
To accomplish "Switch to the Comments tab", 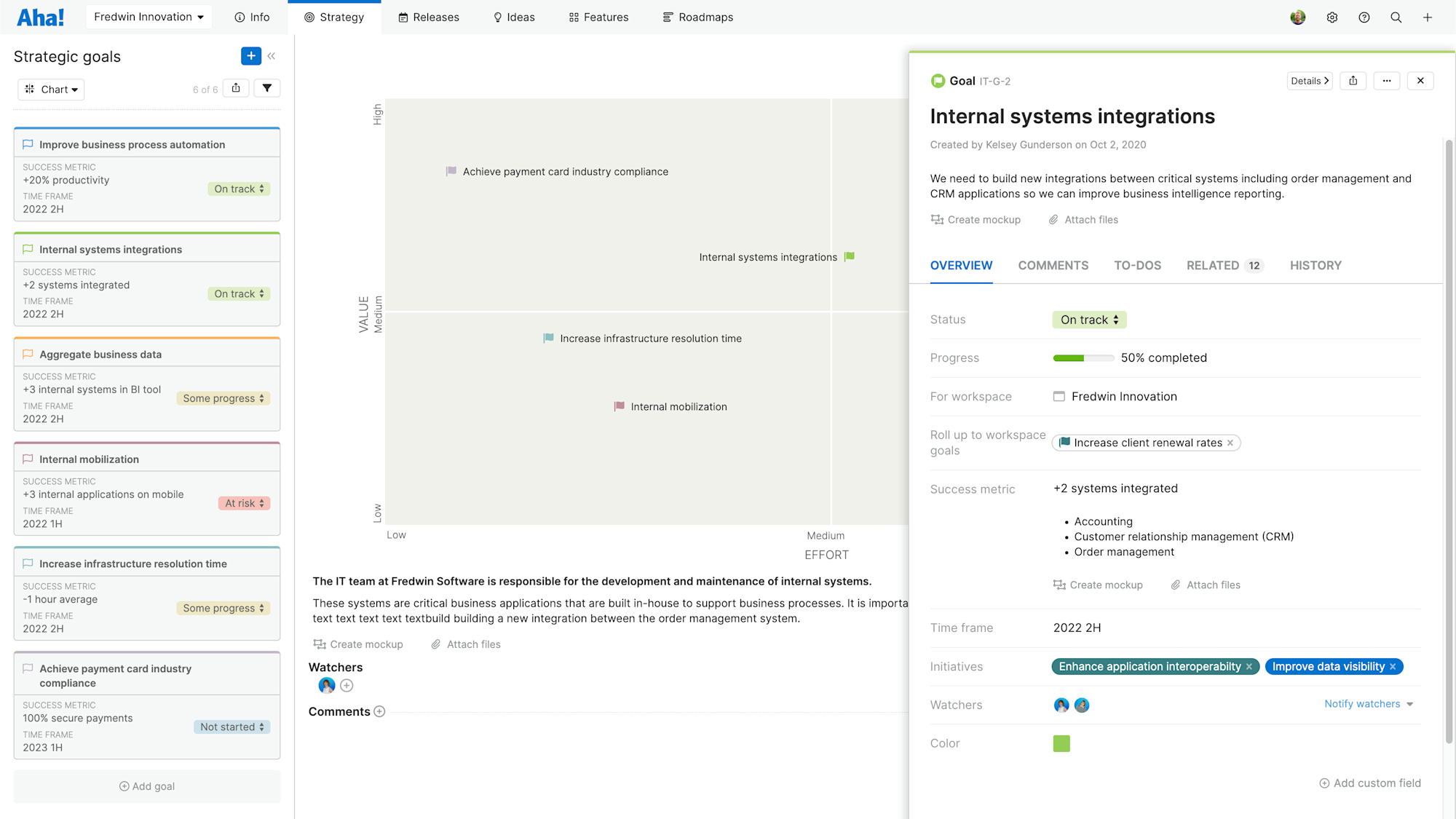I will [1053, 266].
